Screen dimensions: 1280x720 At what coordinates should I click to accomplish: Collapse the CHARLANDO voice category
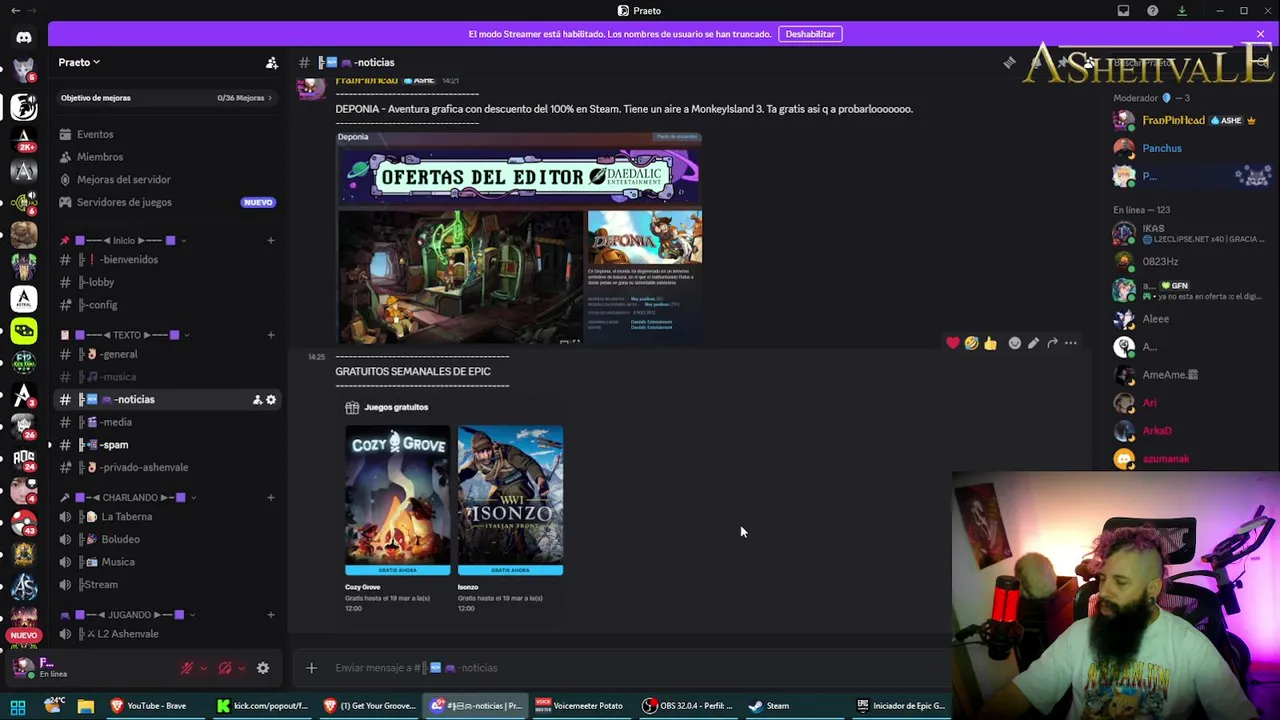coord(128,498)
